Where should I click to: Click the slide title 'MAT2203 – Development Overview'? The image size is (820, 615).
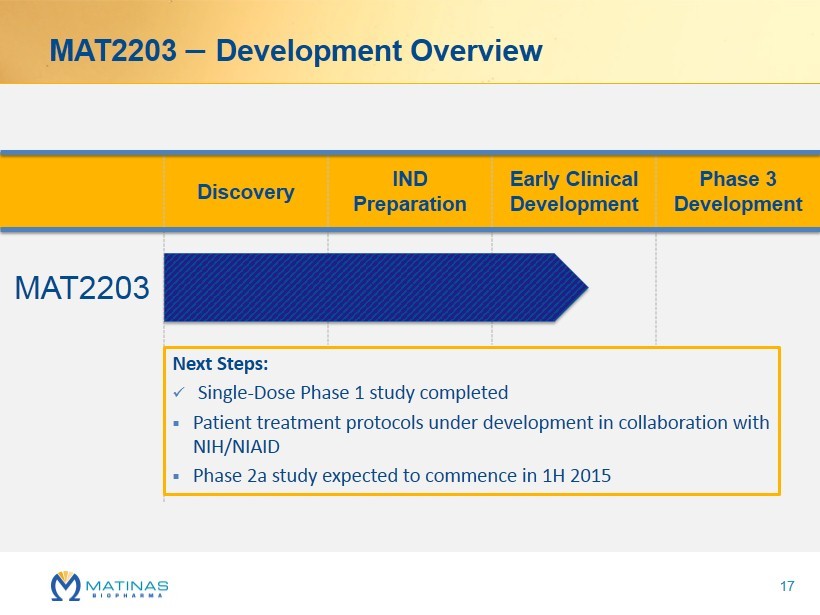click(296, 50)
